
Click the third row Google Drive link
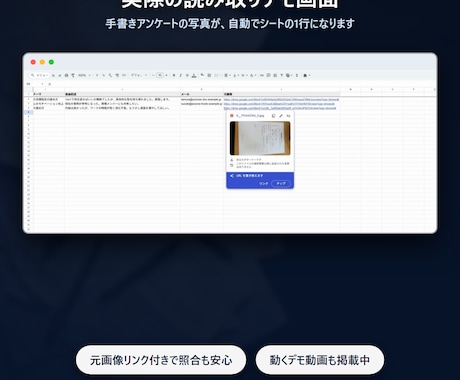[280, 108]
